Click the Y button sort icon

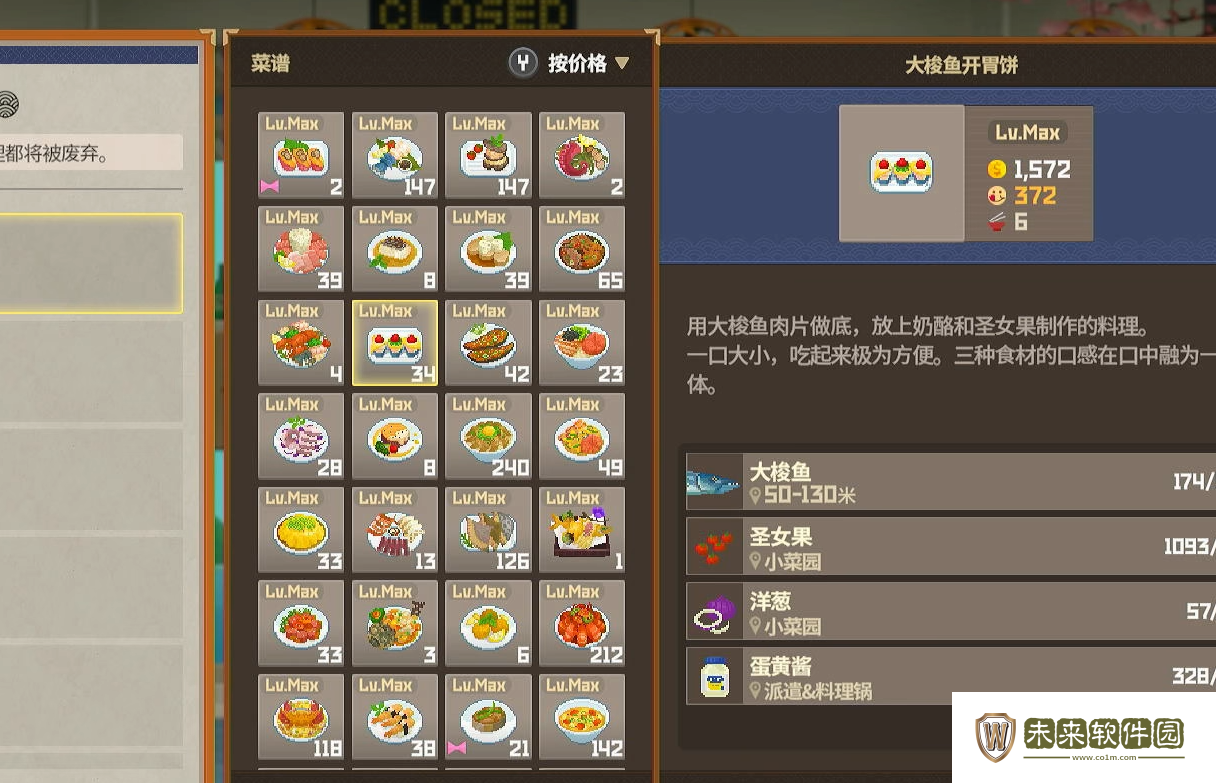(523, 64)
